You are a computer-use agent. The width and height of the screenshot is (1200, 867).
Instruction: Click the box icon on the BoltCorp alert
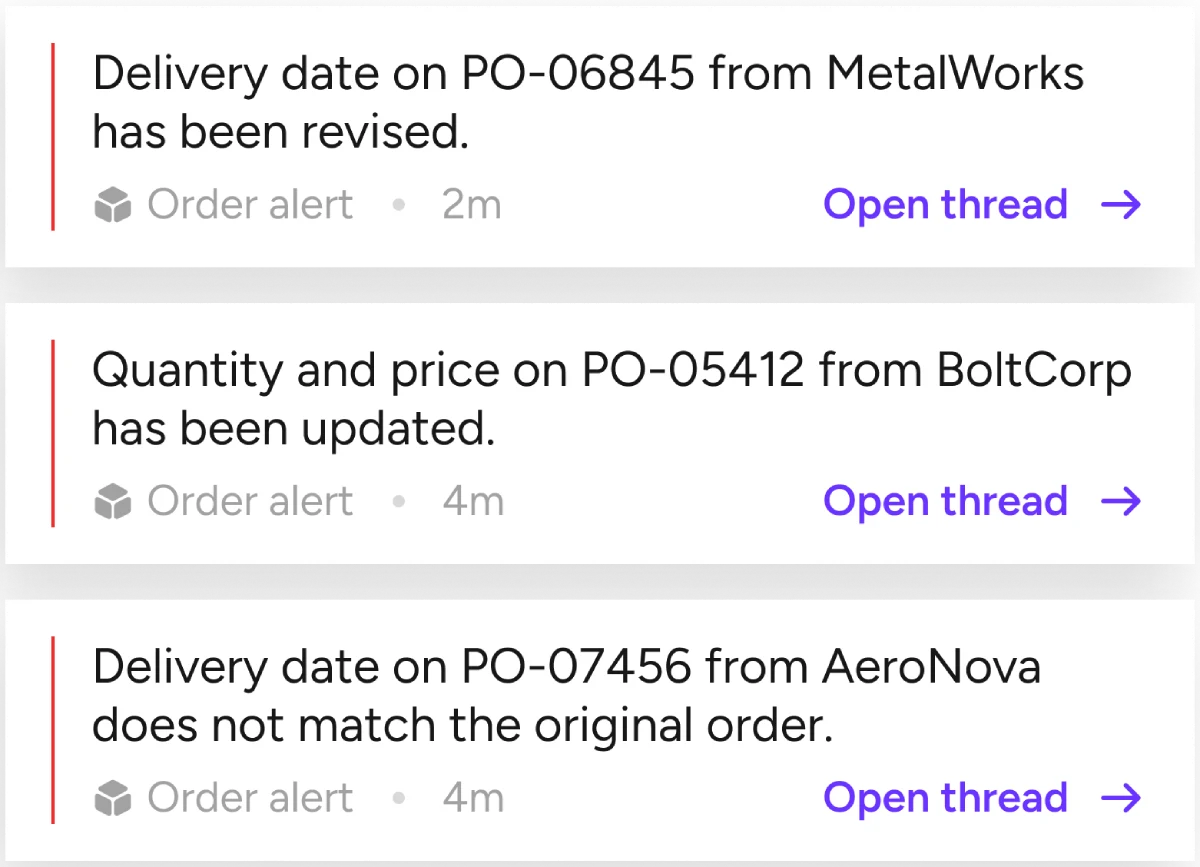pyautogui.click(x=113, y=502)
